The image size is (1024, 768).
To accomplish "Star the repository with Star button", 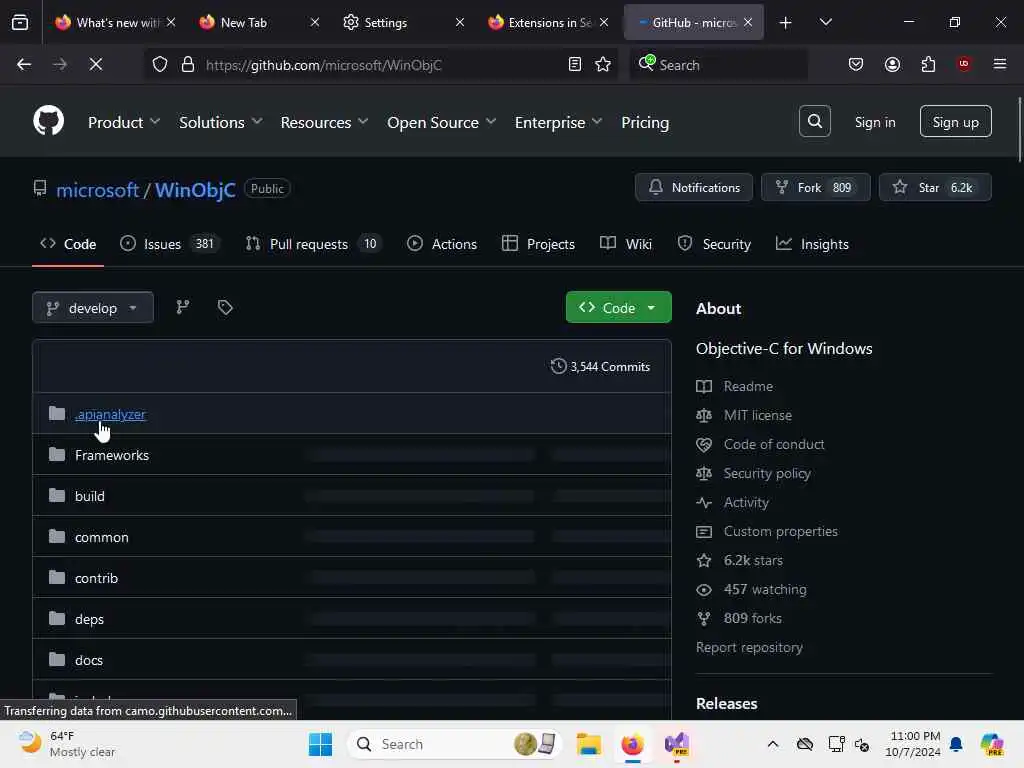I will click(935, 187).
